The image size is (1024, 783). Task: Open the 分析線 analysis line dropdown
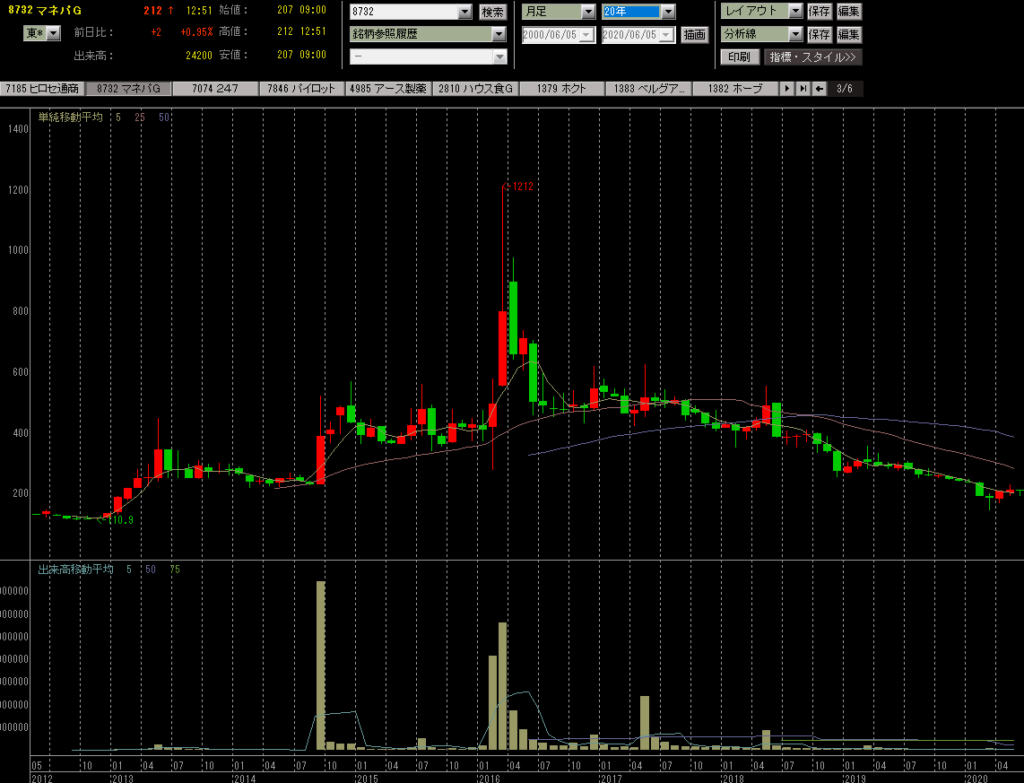point(795,34)
